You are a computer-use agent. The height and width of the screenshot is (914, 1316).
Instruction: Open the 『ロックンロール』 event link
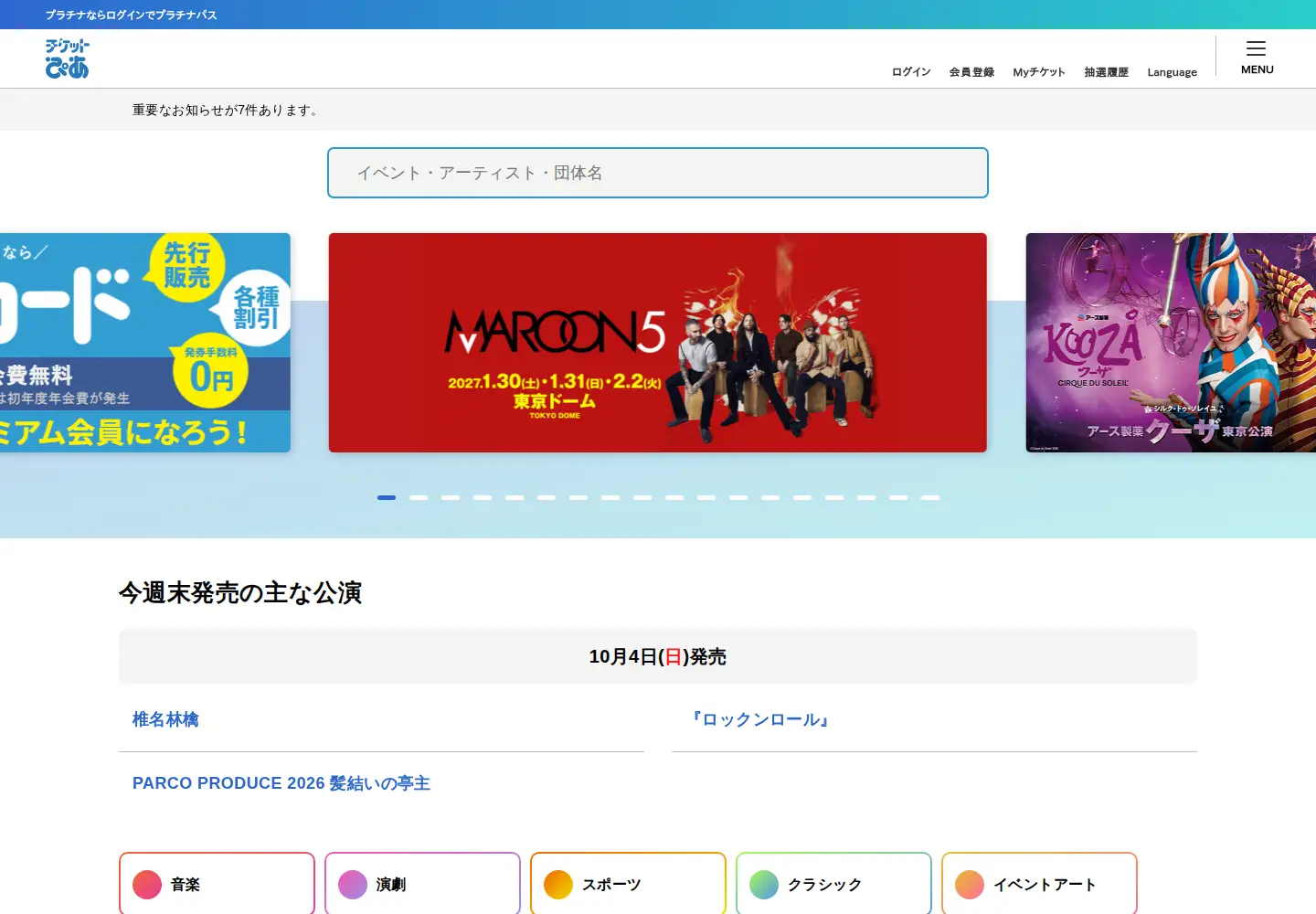pos(760,720)
